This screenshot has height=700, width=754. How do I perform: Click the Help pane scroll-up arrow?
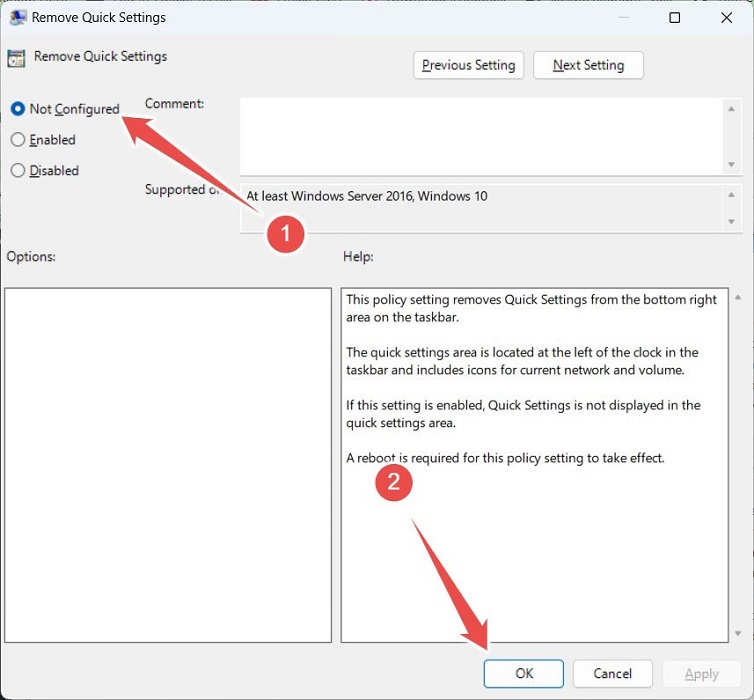coord(738,298)
